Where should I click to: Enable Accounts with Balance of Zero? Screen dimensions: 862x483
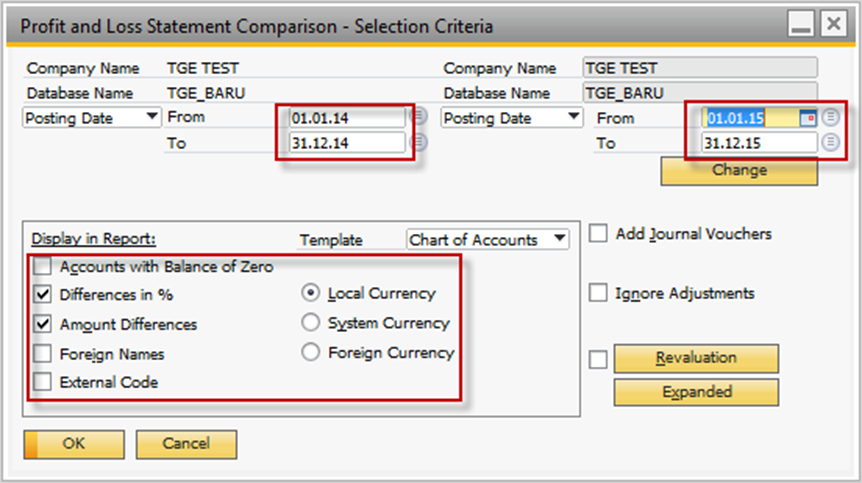click(x=42, y=267)
